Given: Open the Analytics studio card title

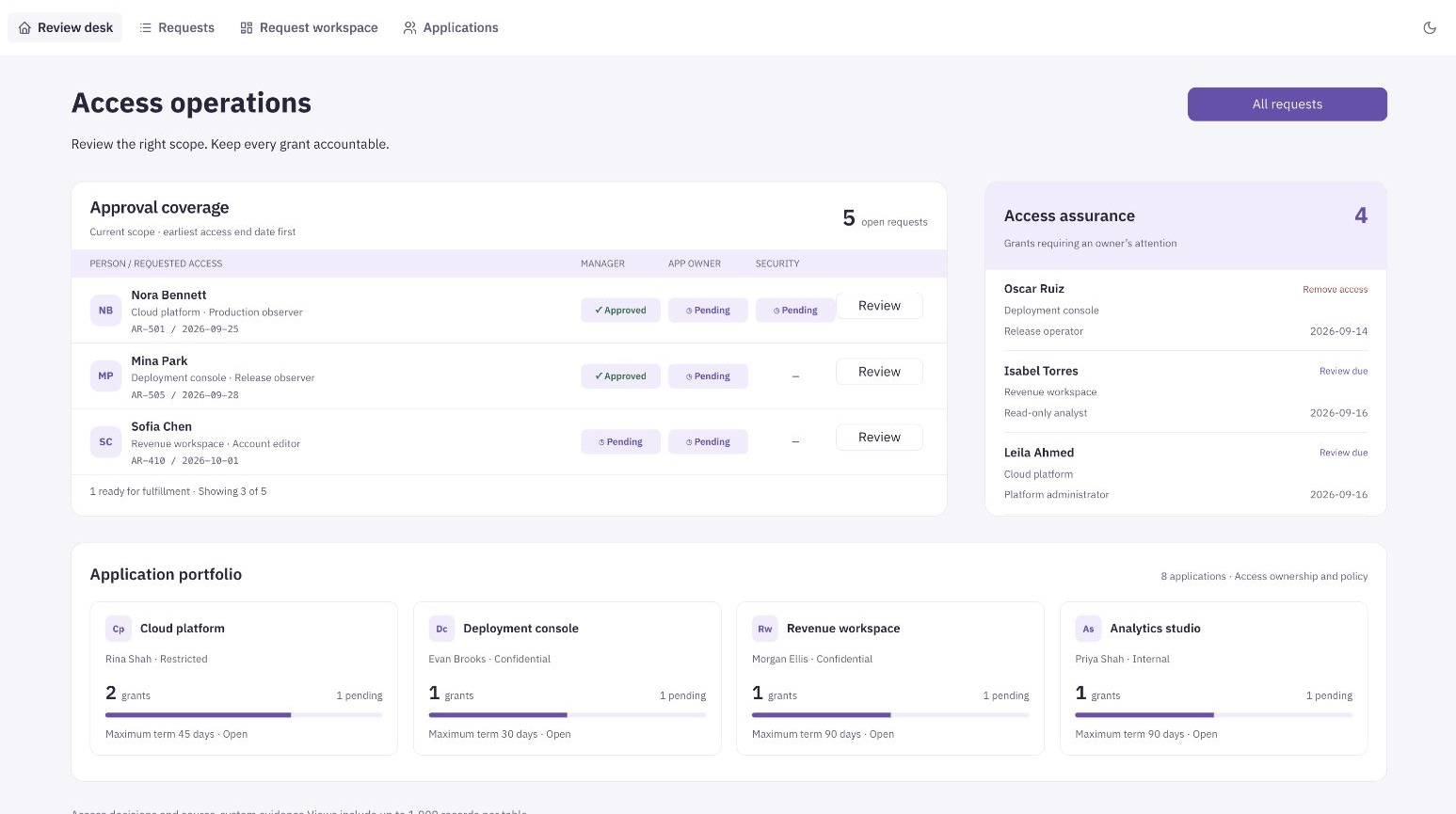Looking at the screenshot, I should coord(1155,629).
